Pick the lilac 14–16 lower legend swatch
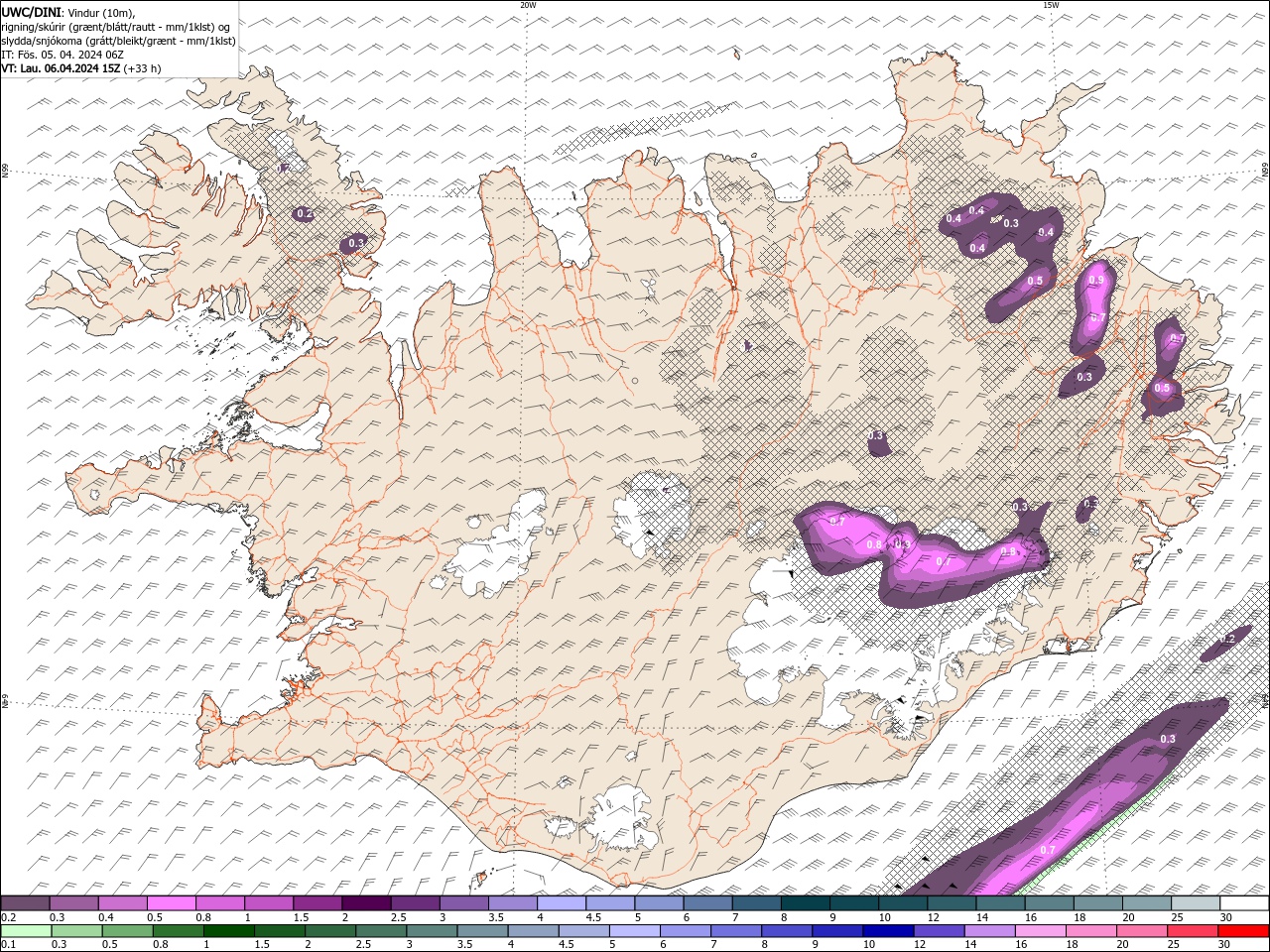The image size is (1270, 952). [990, 931]
